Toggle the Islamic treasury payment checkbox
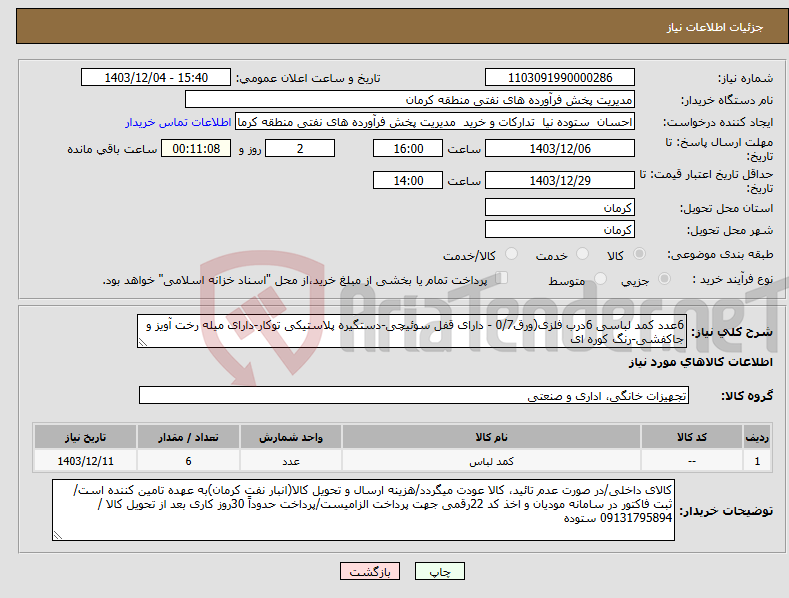789x598 pixels. pos(502,278)
